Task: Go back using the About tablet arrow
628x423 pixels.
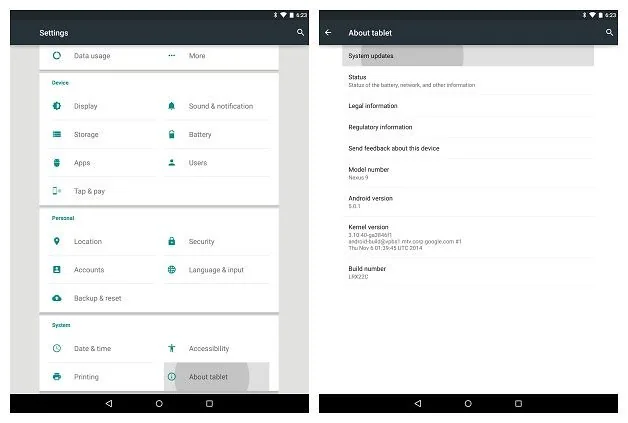Action: [328, 32]
